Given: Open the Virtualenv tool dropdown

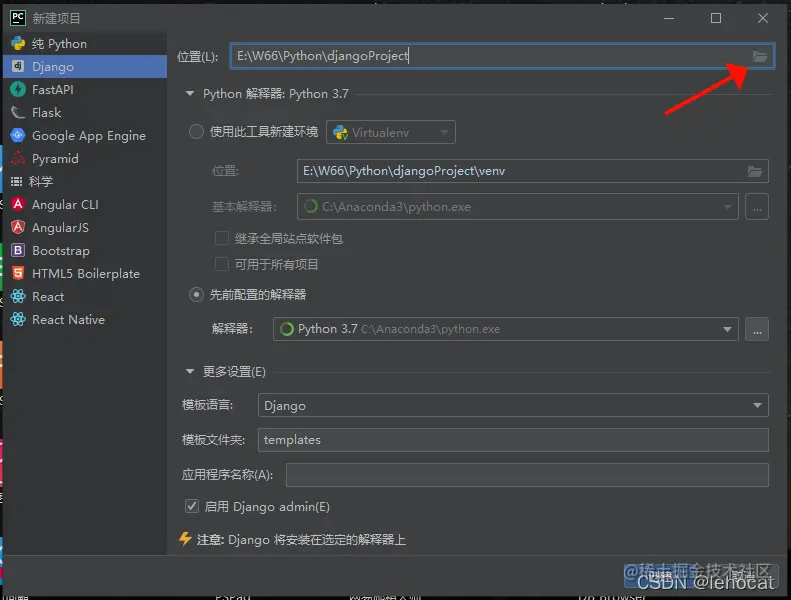Looking at the screenshot, I should point(391,132).
